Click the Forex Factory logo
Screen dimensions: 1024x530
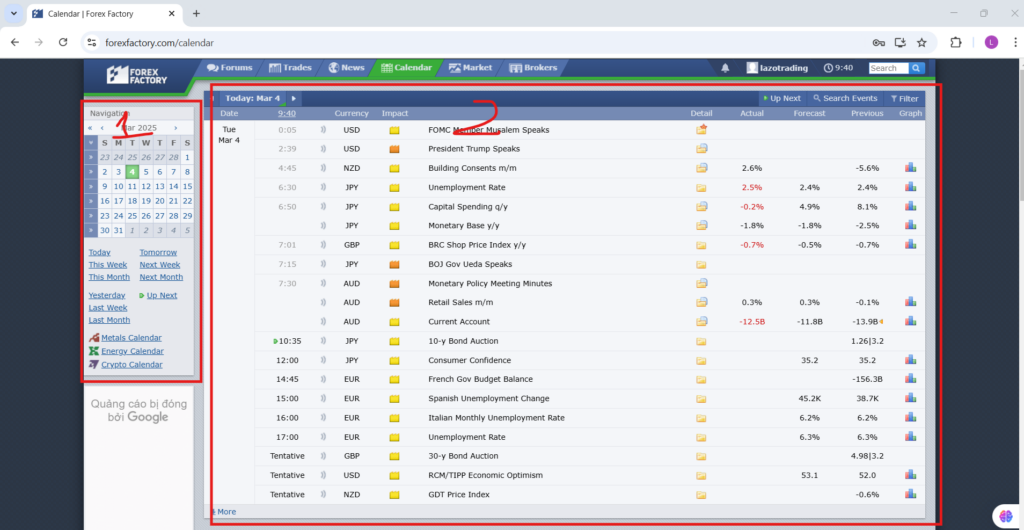point(137,75)
